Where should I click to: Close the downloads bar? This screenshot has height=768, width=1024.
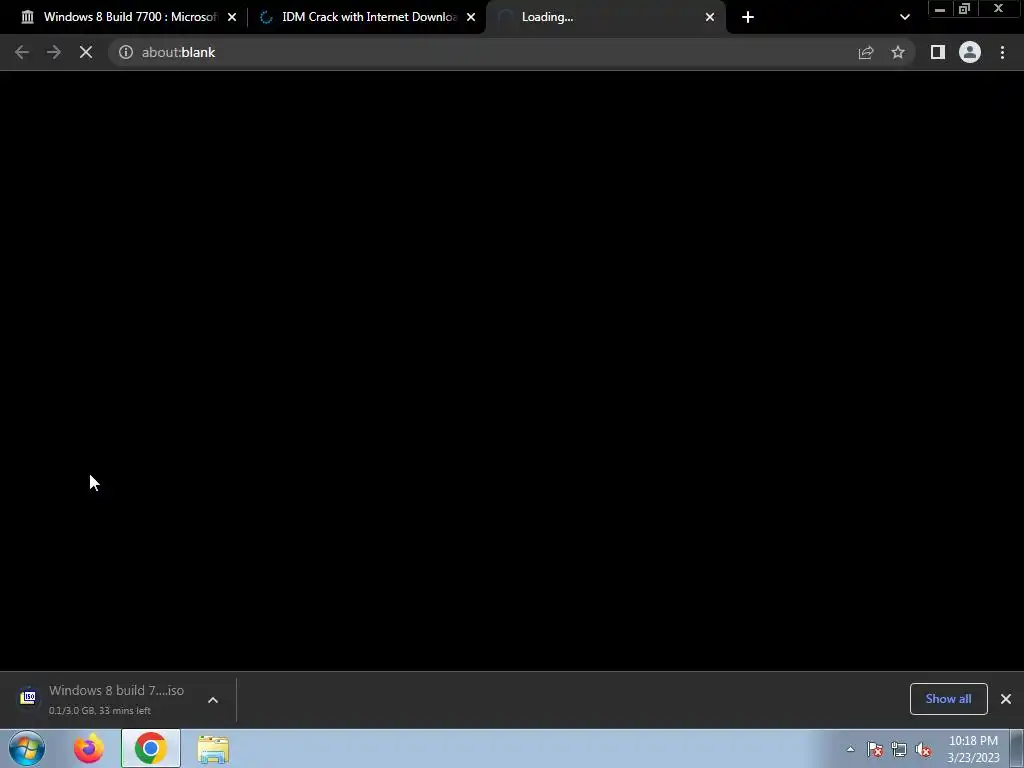point(1006,699)
